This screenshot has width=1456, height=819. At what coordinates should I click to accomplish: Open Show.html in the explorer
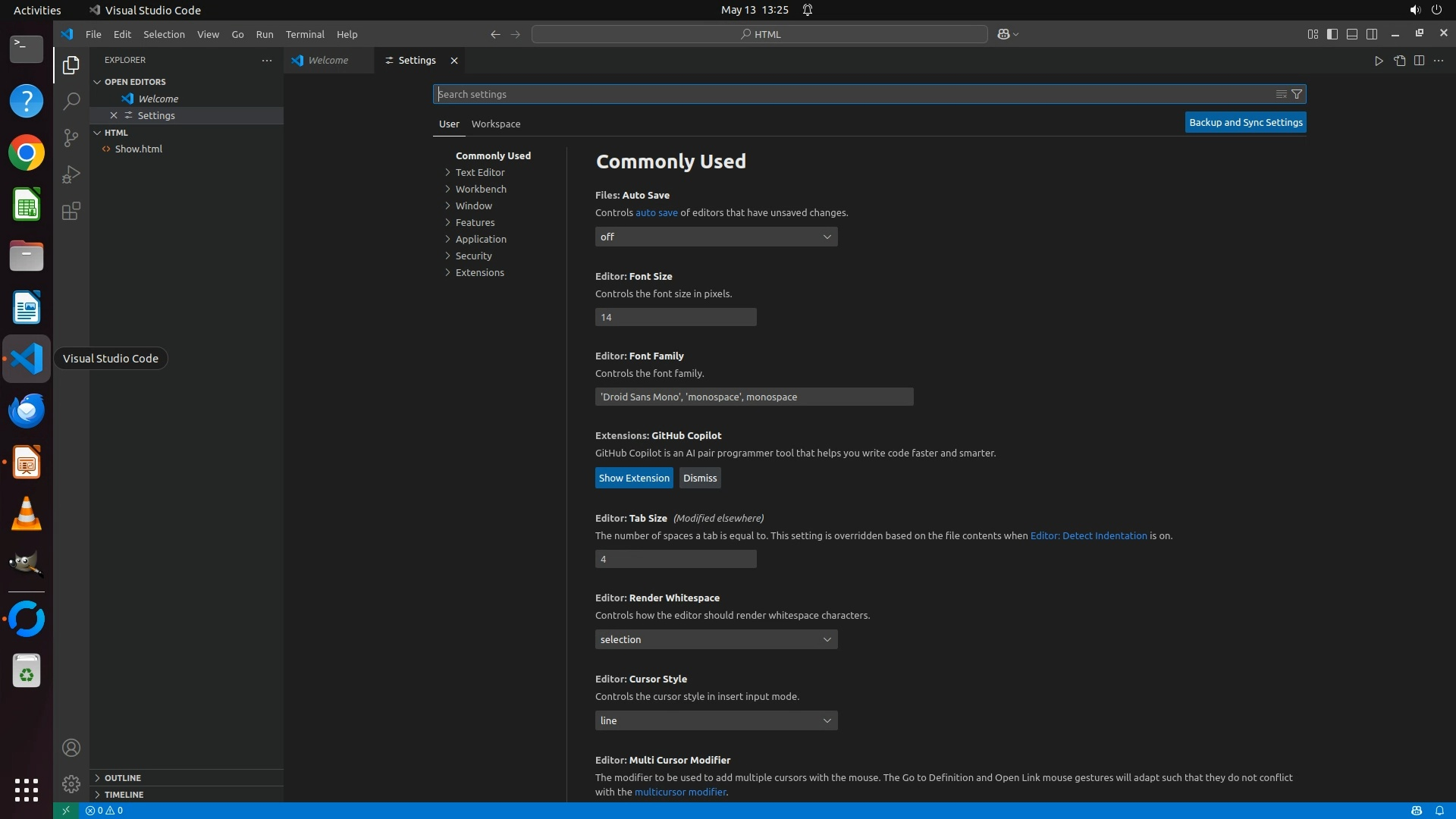(x=138, y=149)
